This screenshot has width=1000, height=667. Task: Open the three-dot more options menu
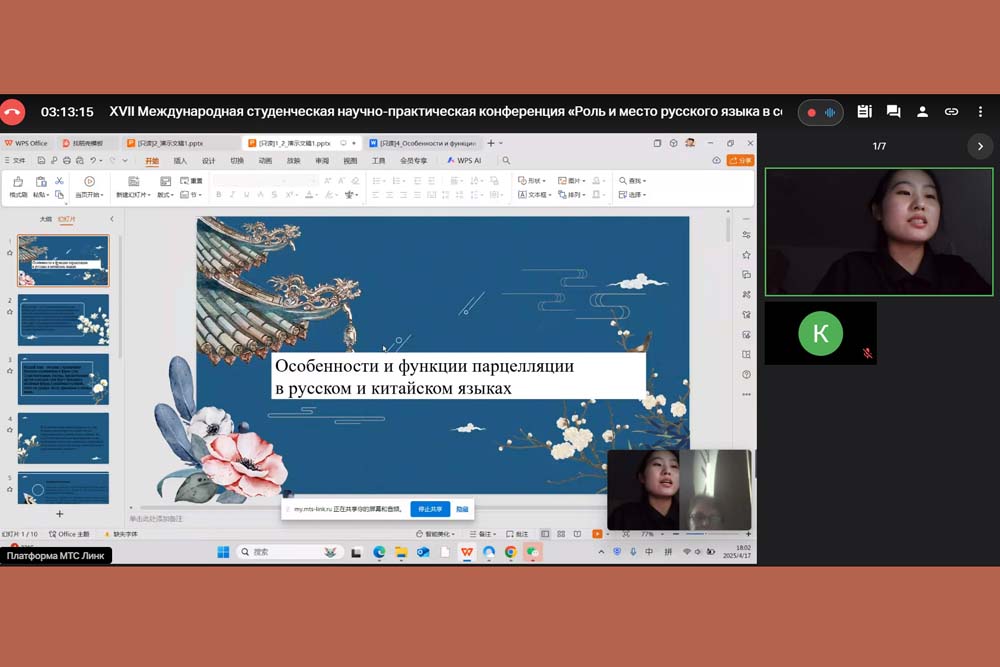pos(980,112)
